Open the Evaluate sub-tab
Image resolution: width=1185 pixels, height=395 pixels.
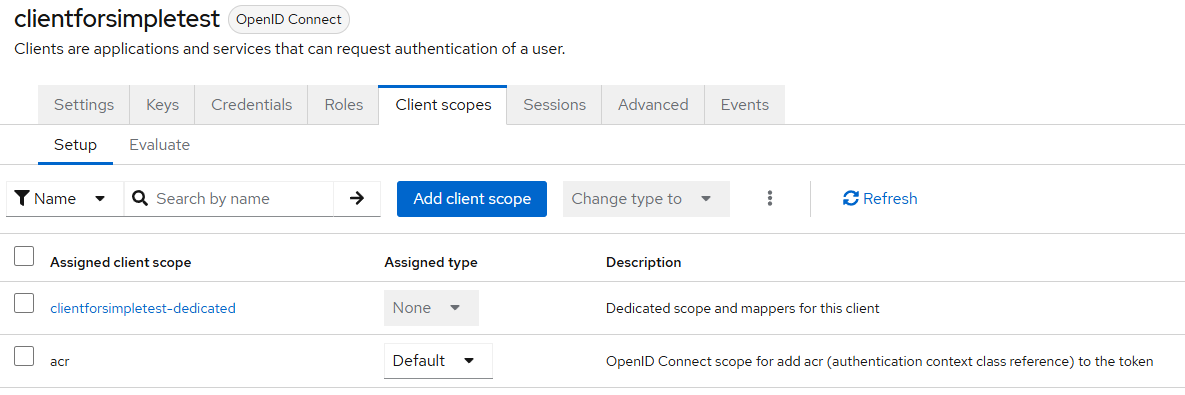159,144
